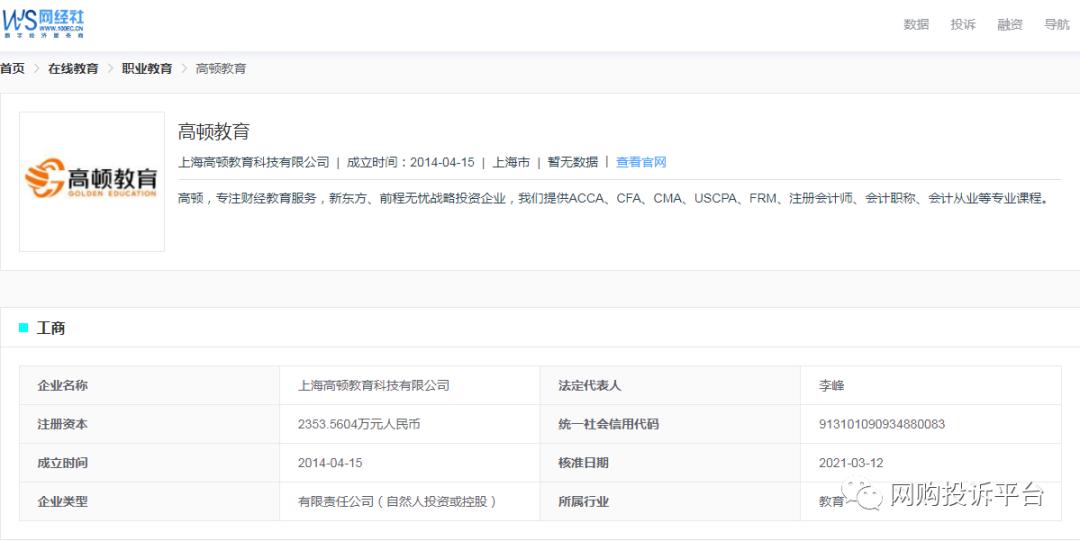Select the company description paragraph
The image size is (1080, 541).
614,198
